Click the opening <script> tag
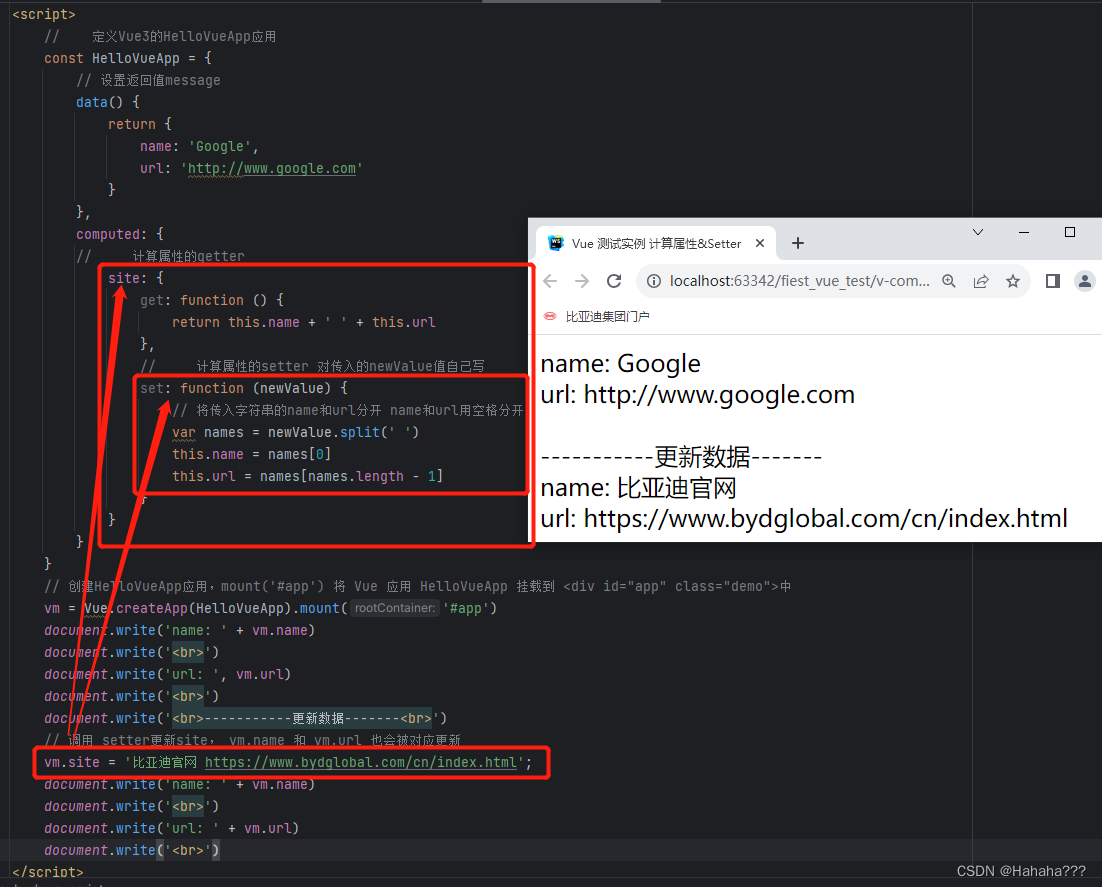1102x887 pixels. coord(44,14)
